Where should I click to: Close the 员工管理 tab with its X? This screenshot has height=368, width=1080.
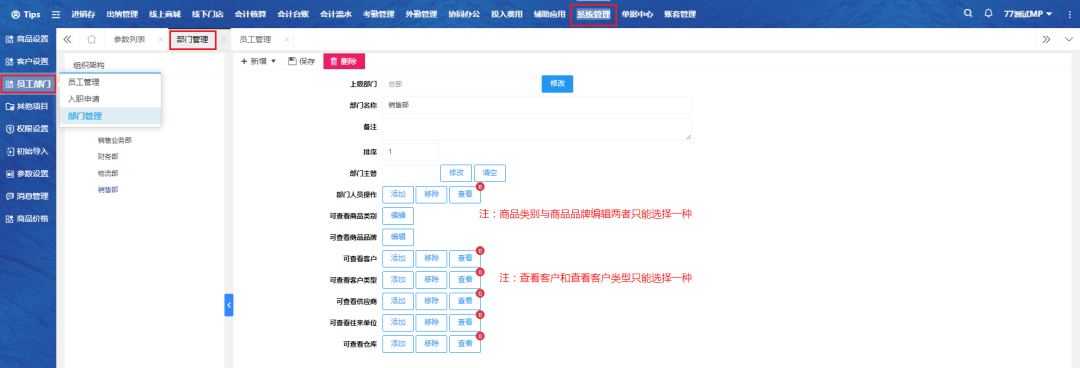(x=287, y=40)
